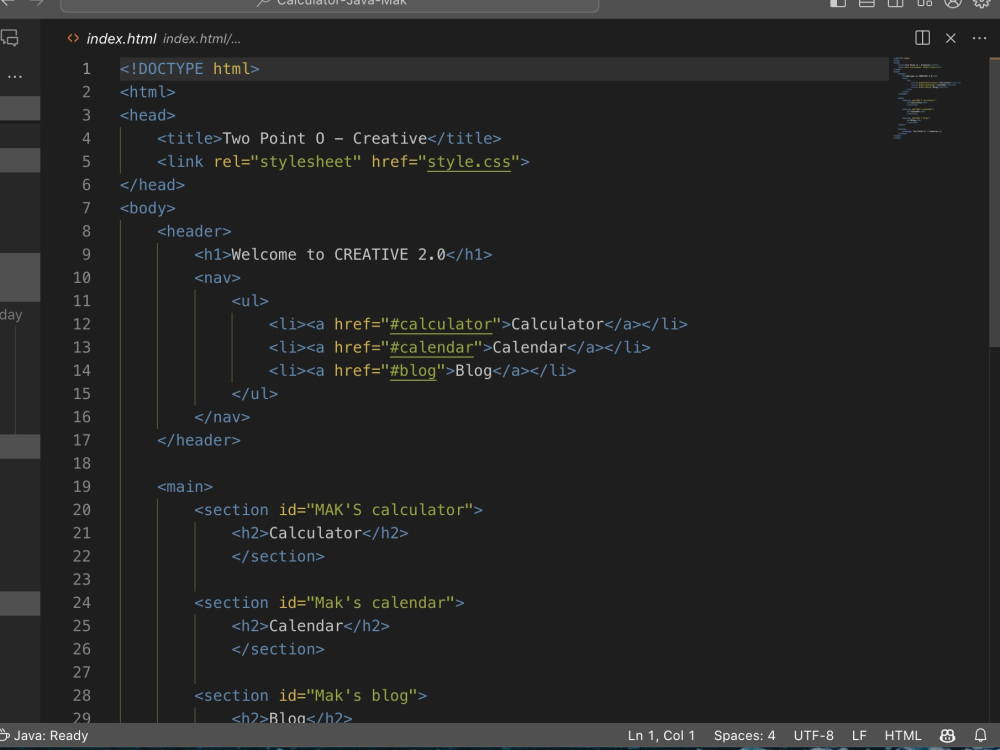Click the rel="stylesheet" attribute

(287, 162)
